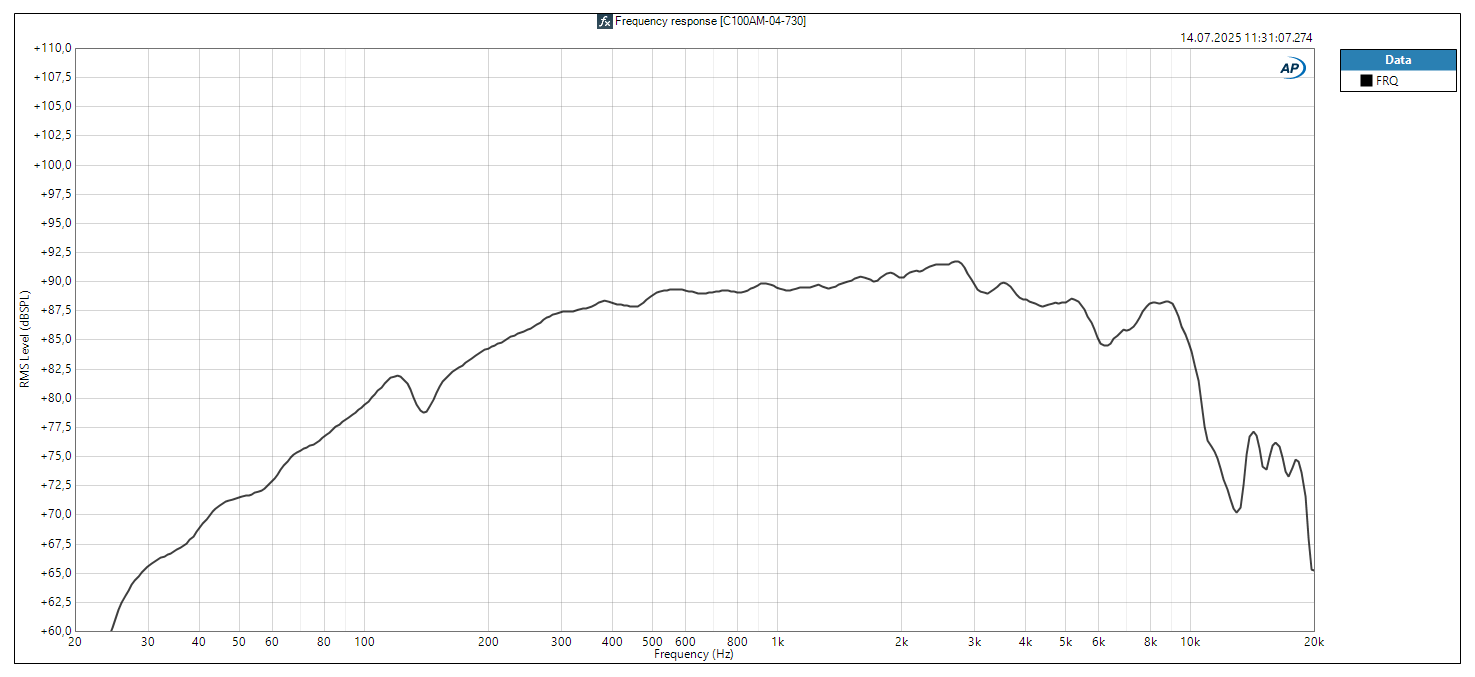Click the fx icon beside the graph title

tap(604, 21)
